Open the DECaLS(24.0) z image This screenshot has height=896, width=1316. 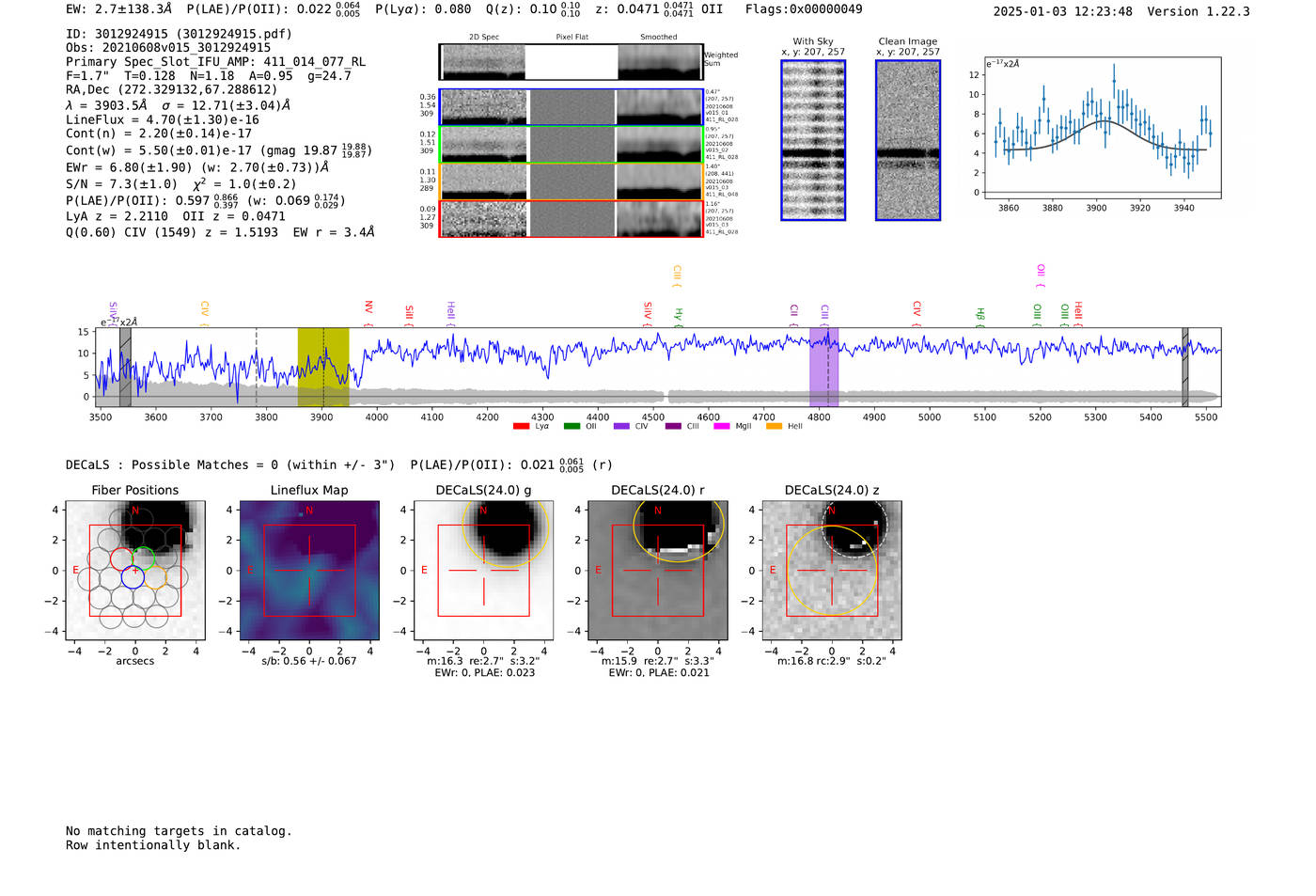pyautogui.click(x=832, y=570)
